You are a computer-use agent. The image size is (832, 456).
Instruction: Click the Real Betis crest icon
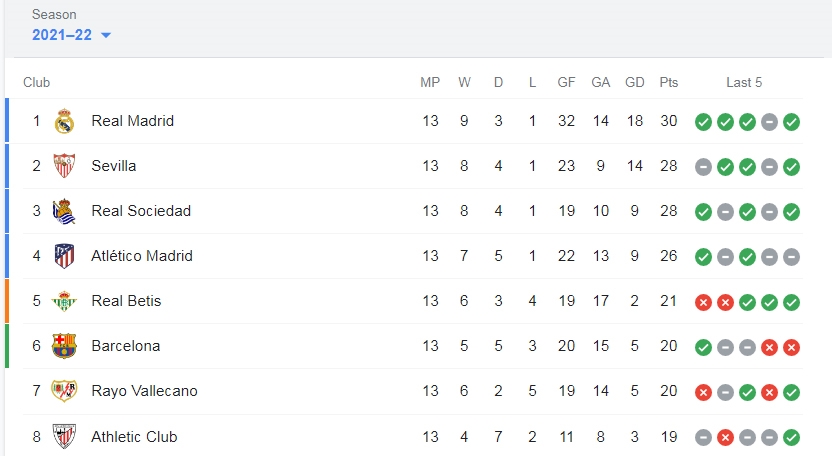(x=64, y=301)
